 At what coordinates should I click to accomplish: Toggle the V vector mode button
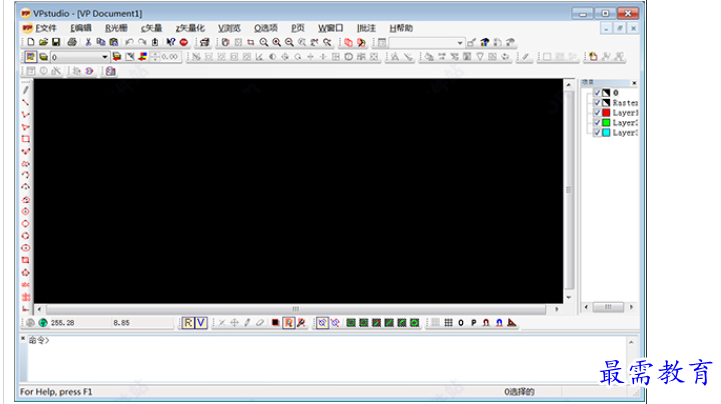tap(201, 323)
